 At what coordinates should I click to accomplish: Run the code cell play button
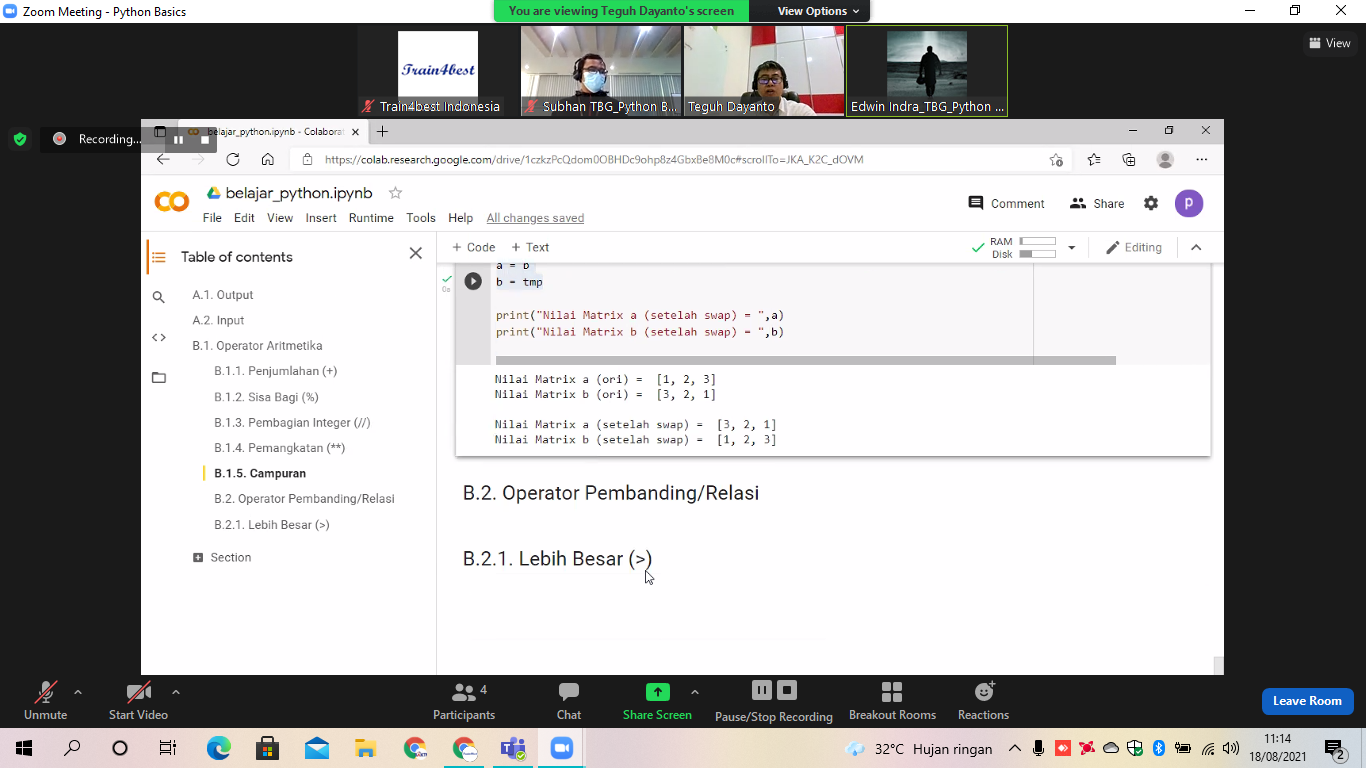[x=473, y=282]
